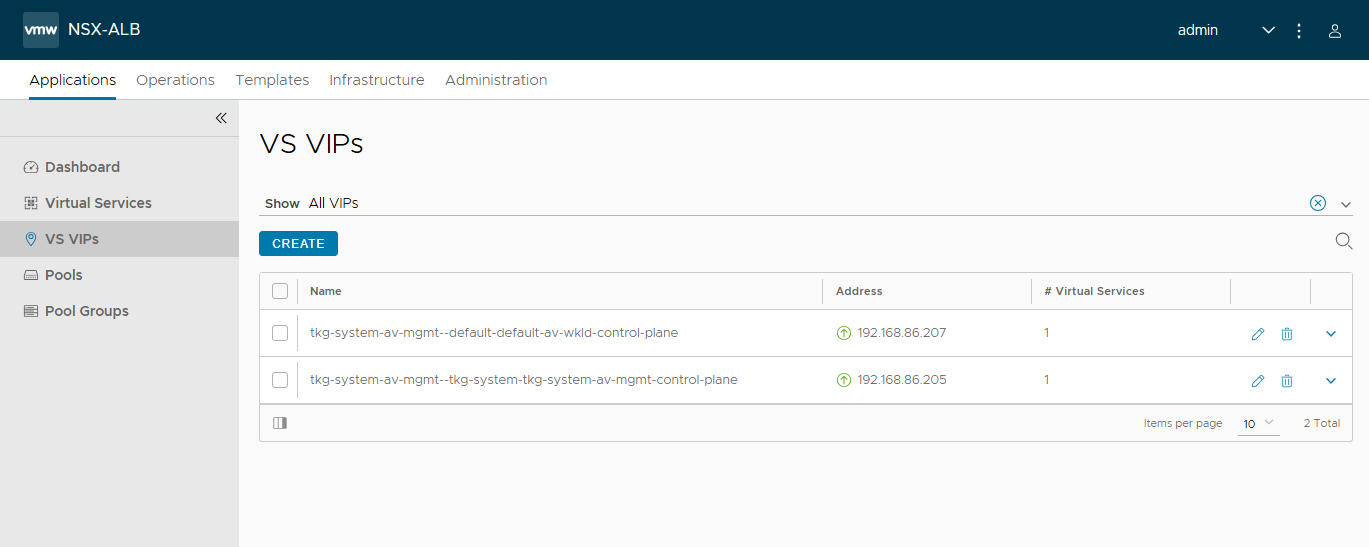Select VS VIPs in sidebar
This screenshot has width=1369, height=547.
click(x=119, y=239)
